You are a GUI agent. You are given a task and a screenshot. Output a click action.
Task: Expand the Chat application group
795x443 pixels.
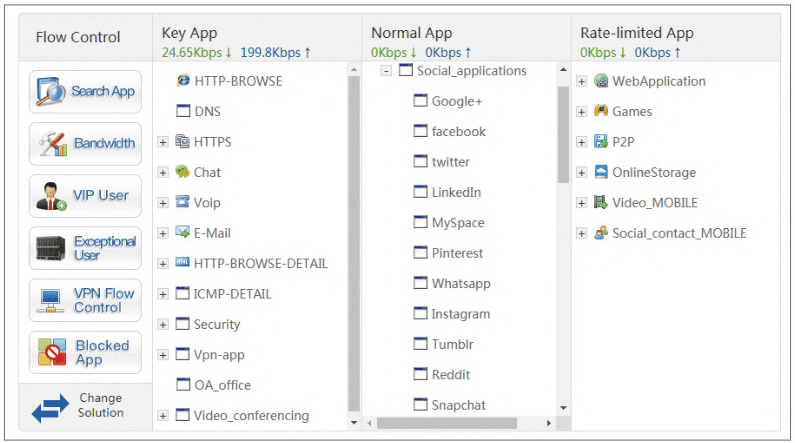(163, 173)
